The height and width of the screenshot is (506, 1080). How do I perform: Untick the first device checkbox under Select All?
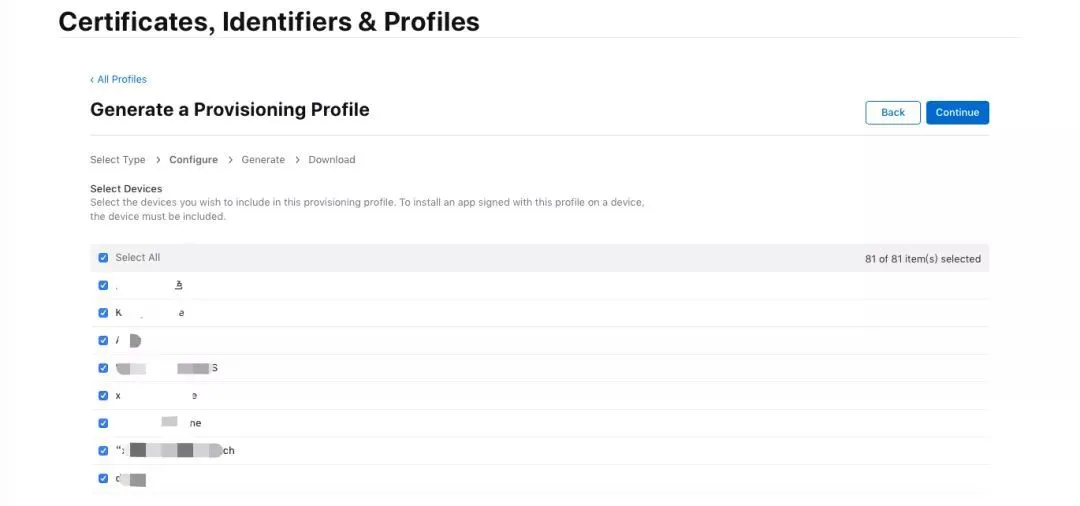click(103, 285)
